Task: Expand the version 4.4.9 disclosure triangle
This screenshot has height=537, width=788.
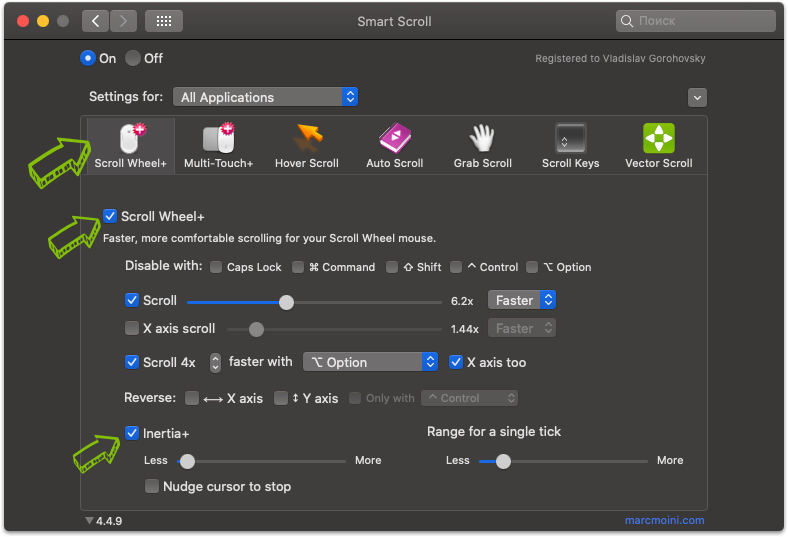Action: (89, 520)
